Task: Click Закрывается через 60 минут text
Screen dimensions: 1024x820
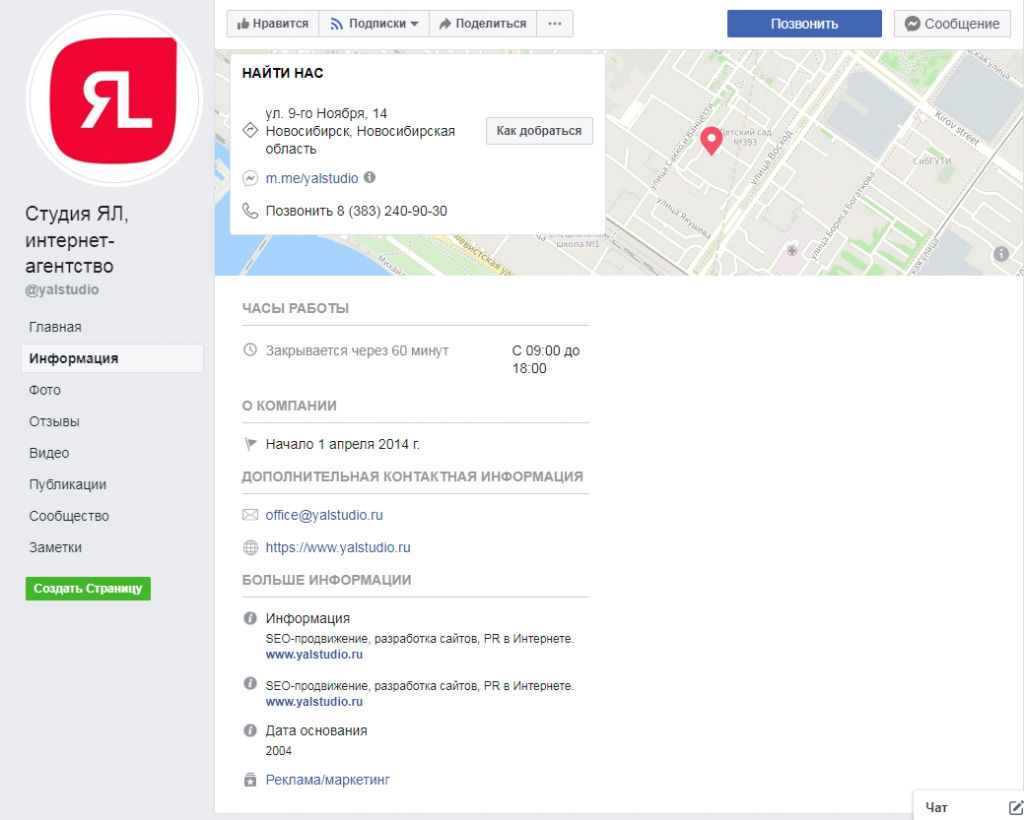Action: click(x=357, y=351)
